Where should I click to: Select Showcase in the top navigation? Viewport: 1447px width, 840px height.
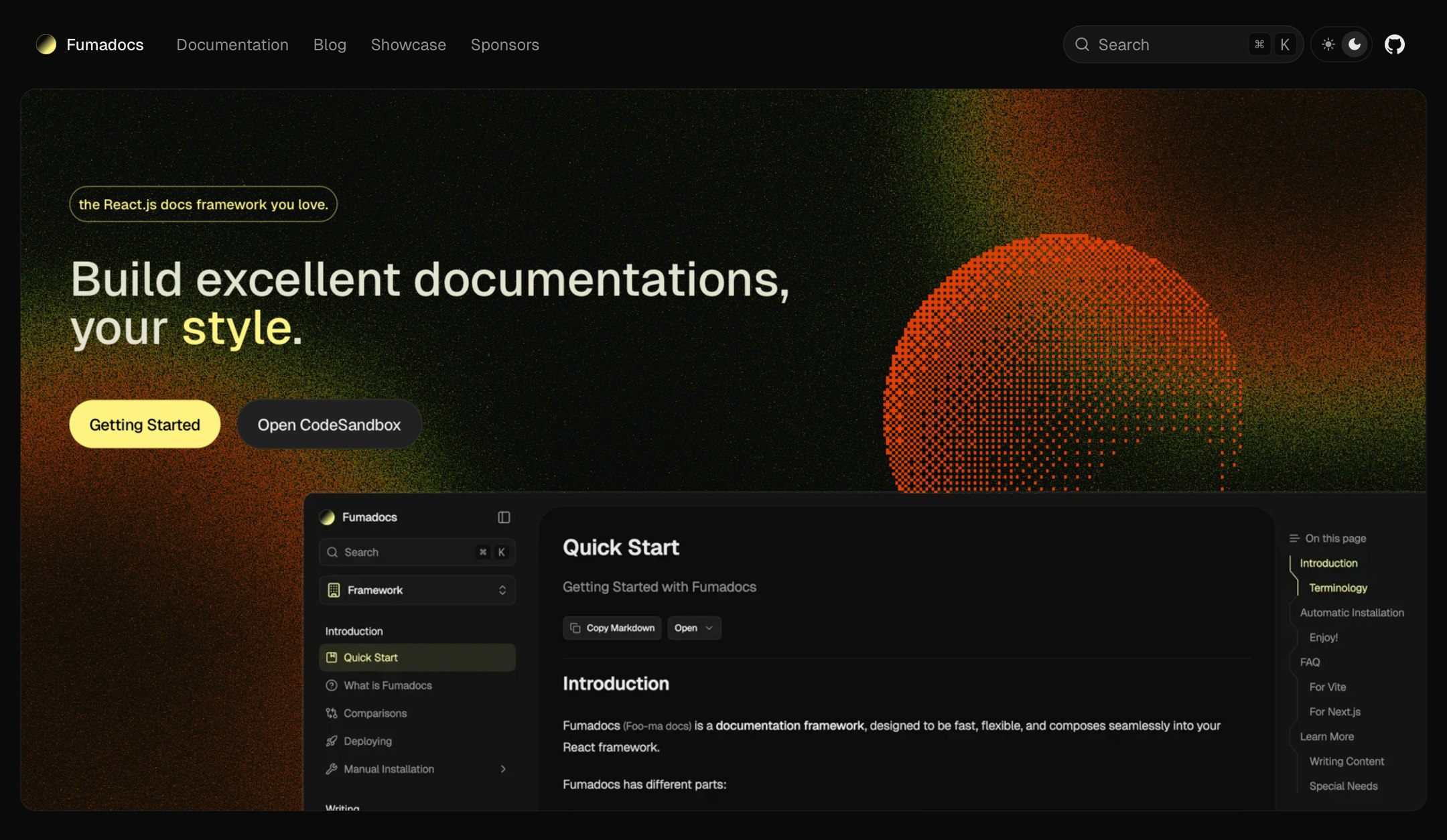pyautogui.click(x=408, y=44)
